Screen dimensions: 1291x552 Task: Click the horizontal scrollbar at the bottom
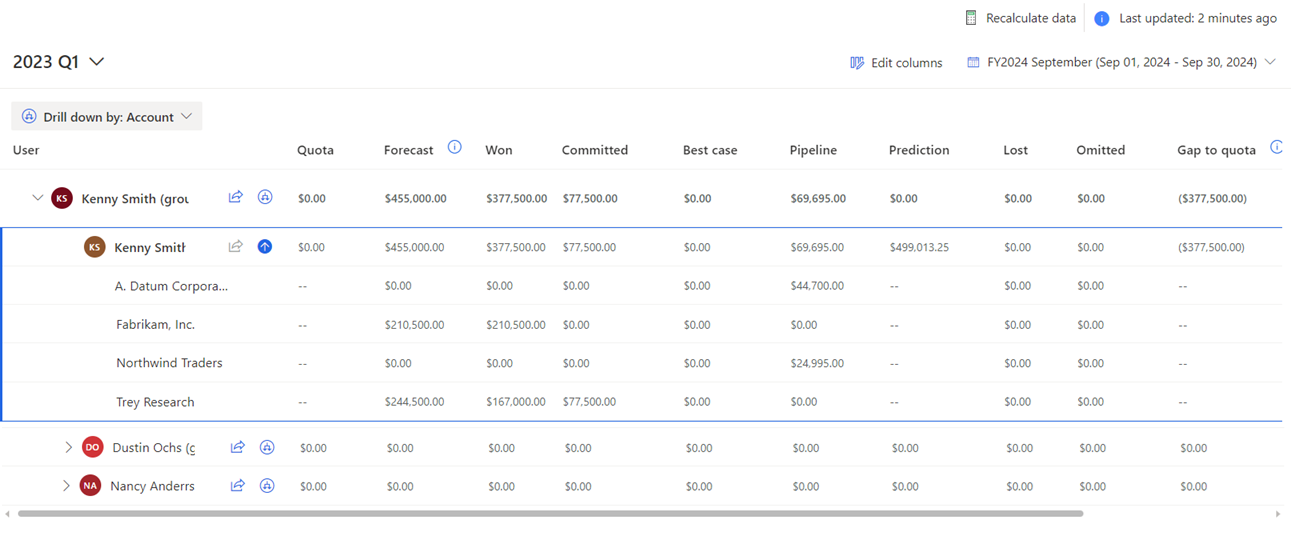pos(550,514)
